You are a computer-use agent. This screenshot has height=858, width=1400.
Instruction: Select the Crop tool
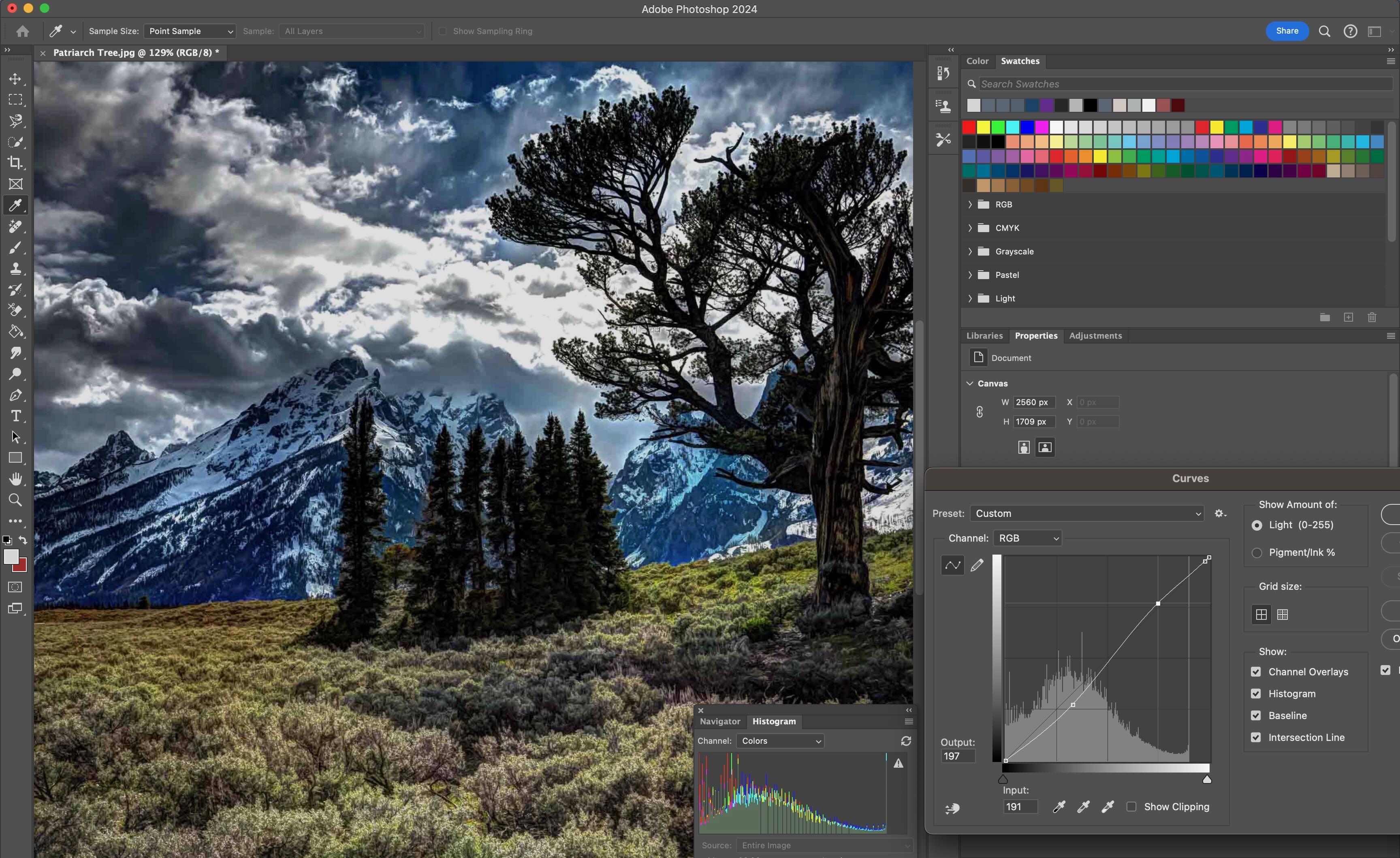pos(15,163)
